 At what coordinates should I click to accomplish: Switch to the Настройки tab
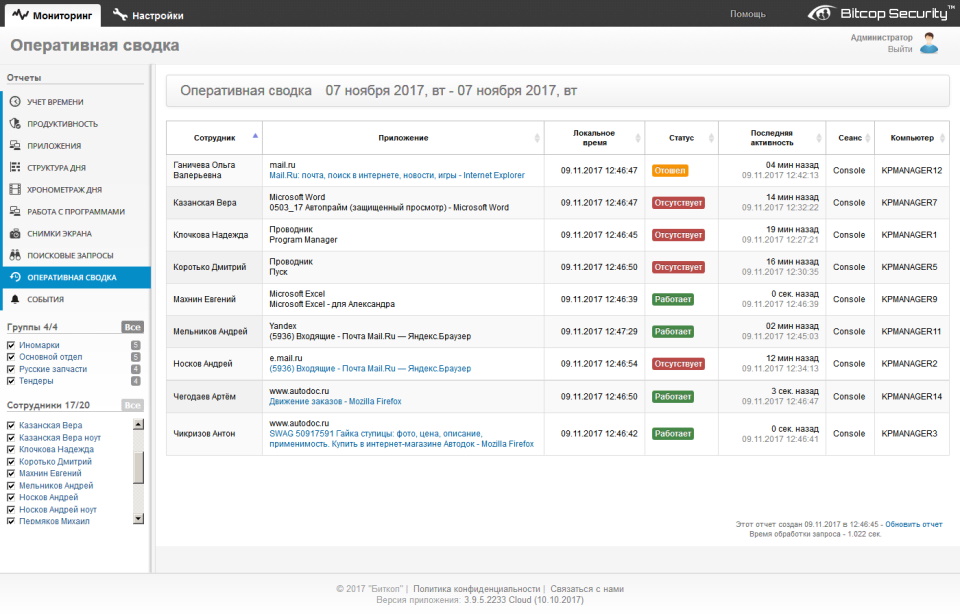(148, 15)
